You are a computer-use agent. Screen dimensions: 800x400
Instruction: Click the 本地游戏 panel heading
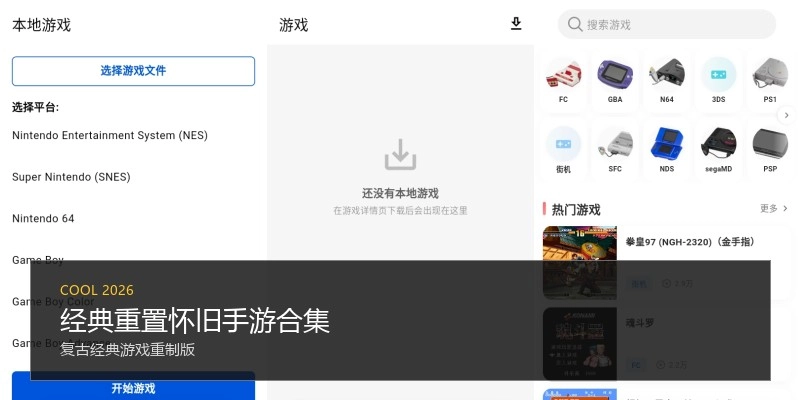pos(41,25)
